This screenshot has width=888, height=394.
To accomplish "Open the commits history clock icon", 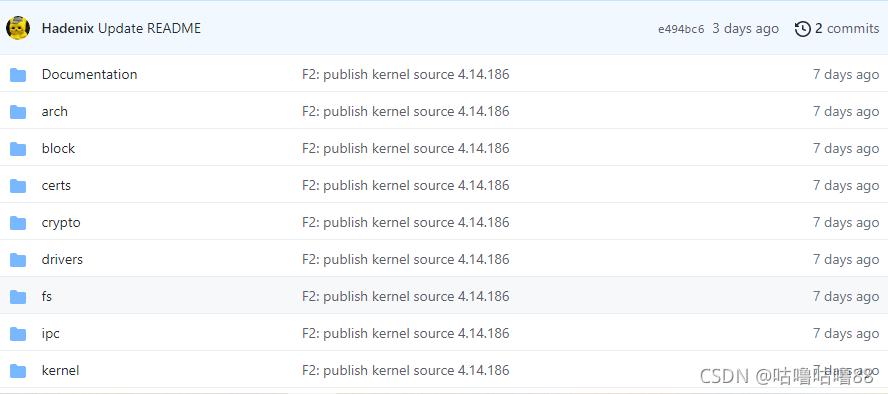I will 802,29.
